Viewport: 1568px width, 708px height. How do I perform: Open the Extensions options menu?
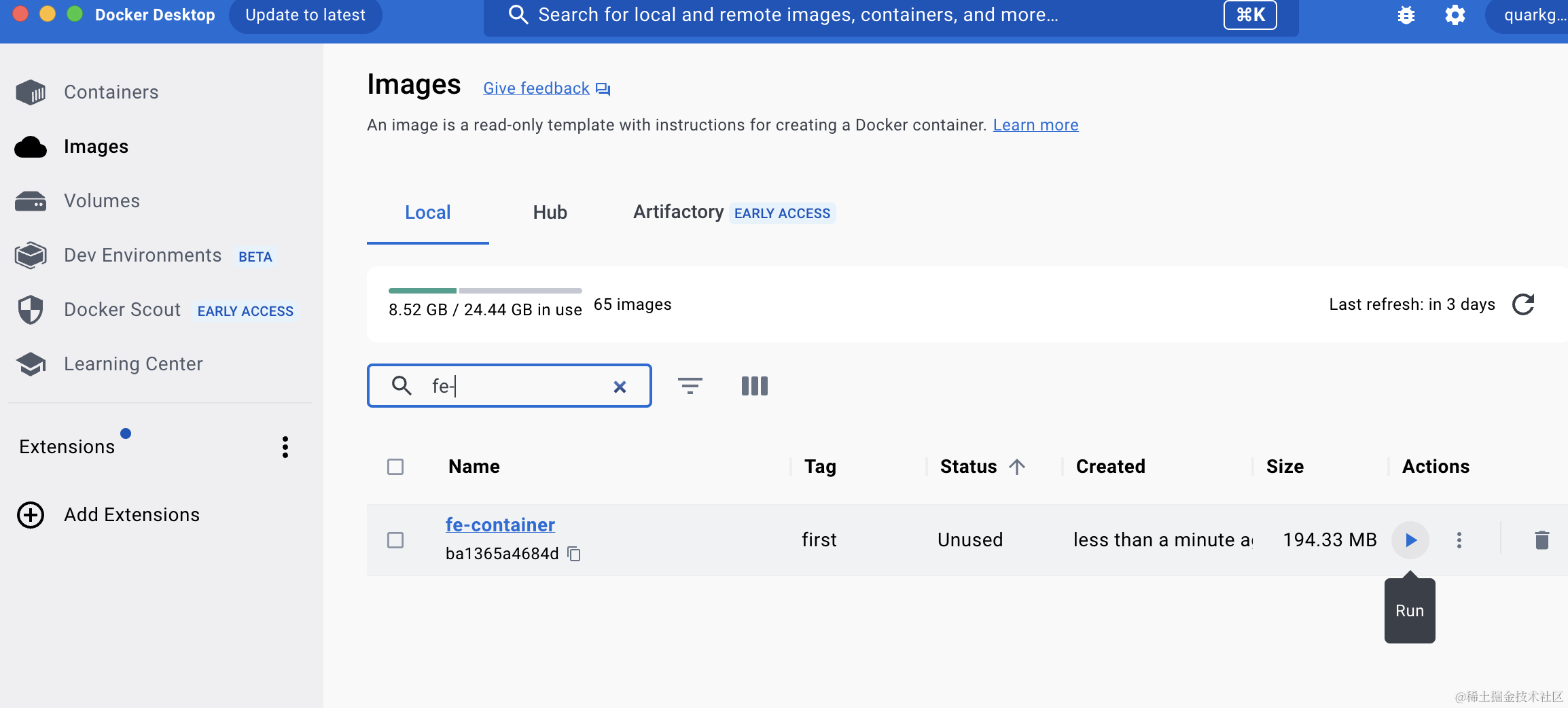click(x=285, y=447)
